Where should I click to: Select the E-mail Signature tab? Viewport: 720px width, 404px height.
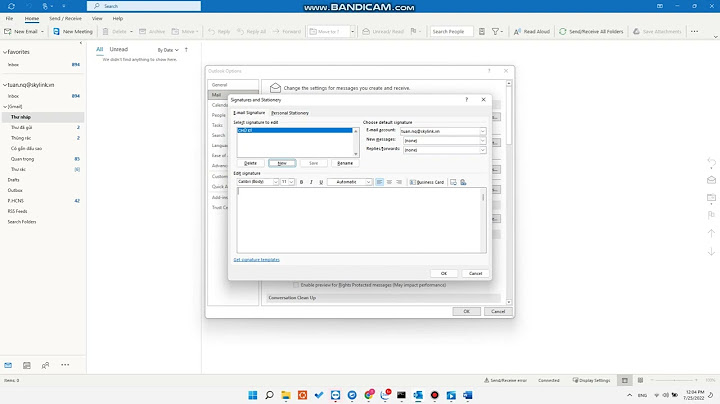coord(249,113)
